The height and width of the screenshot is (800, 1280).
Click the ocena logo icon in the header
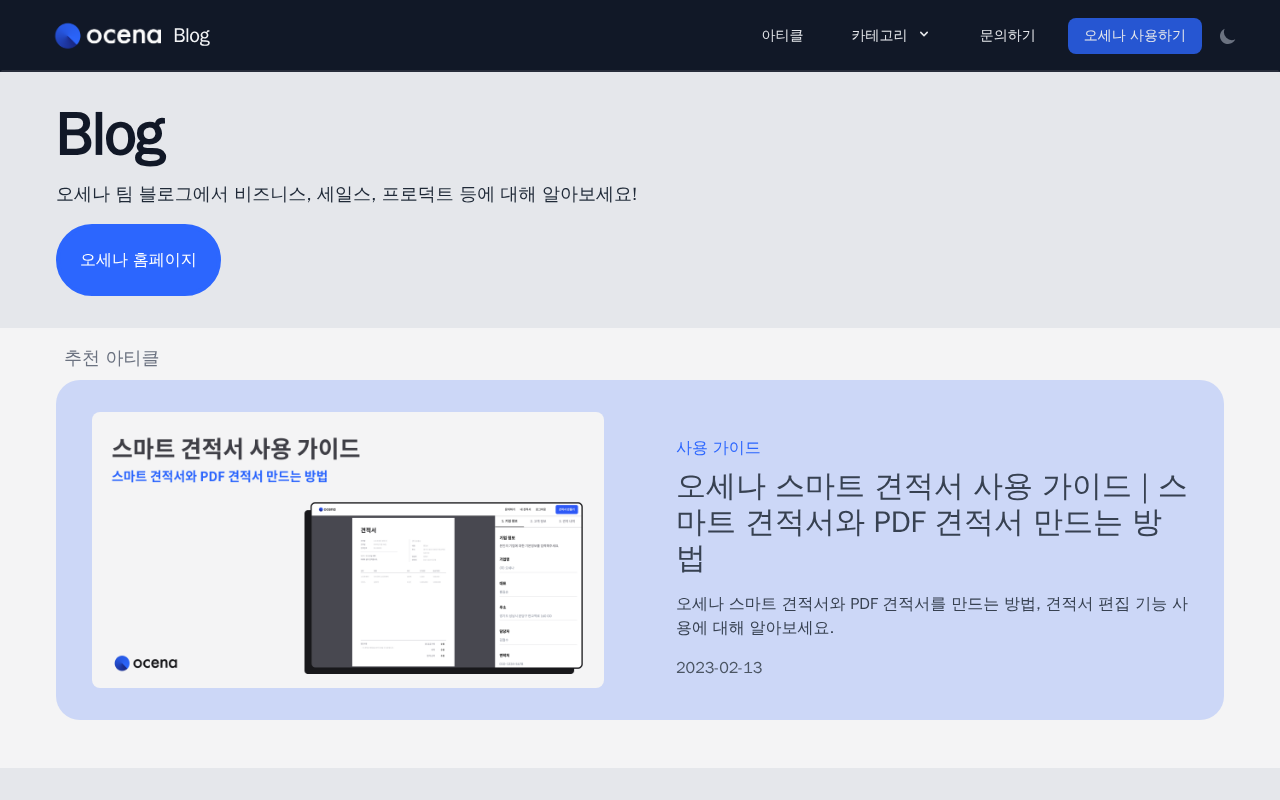click(x=68, y=36)
